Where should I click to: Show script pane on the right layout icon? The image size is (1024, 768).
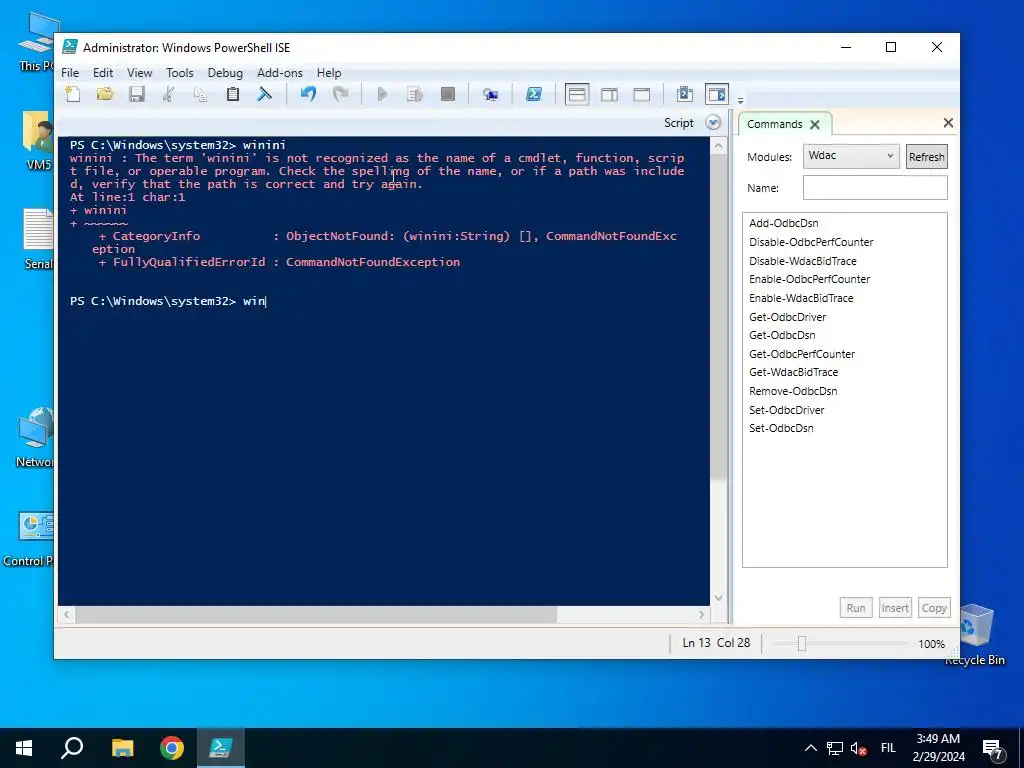point(609,95)
